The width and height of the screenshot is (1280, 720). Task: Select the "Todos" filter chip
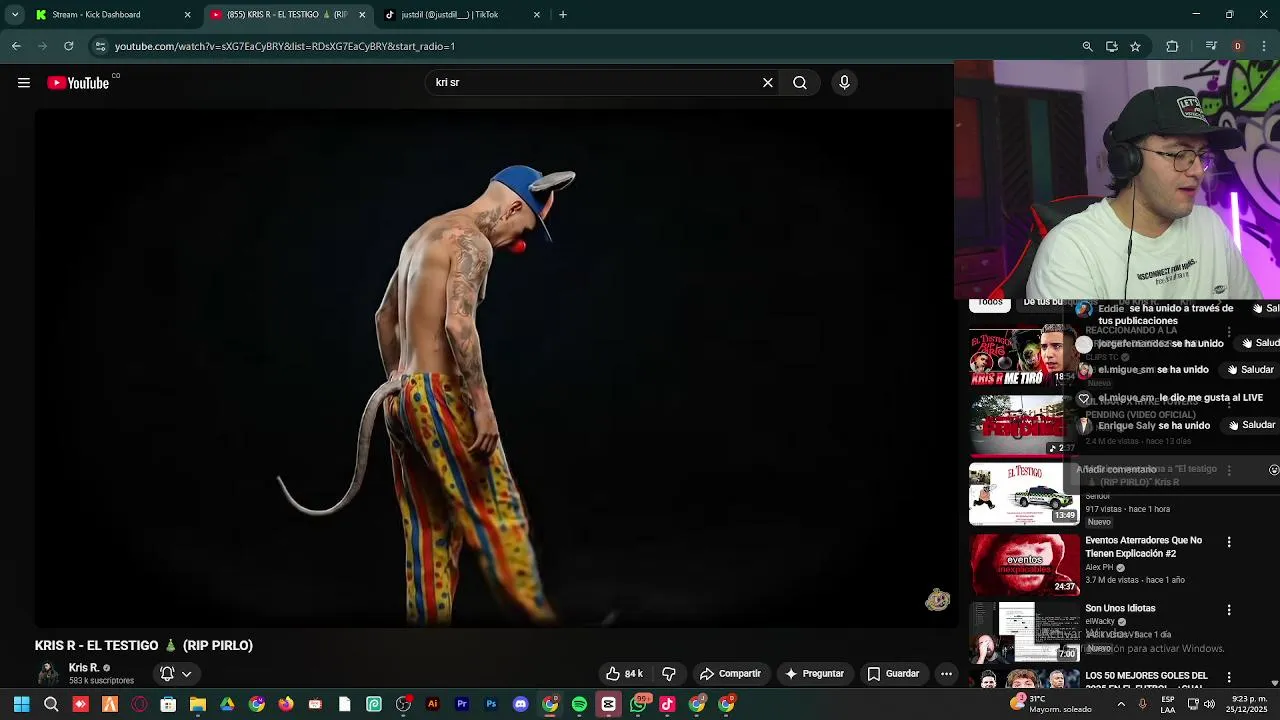pyautogui.click(x=990, y=303)
